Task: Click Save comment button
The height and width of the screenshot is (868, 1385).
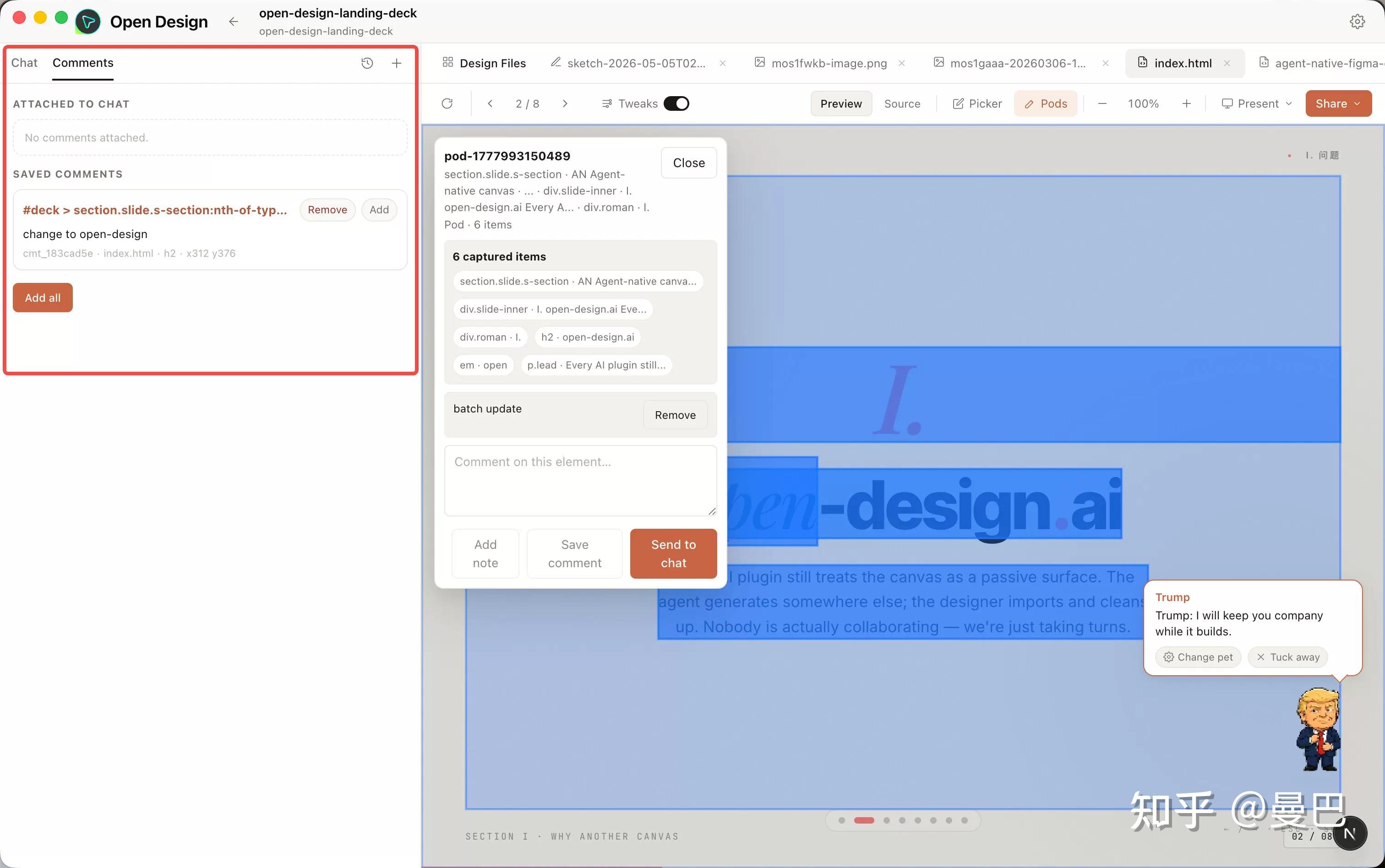Action: (574, 553)
